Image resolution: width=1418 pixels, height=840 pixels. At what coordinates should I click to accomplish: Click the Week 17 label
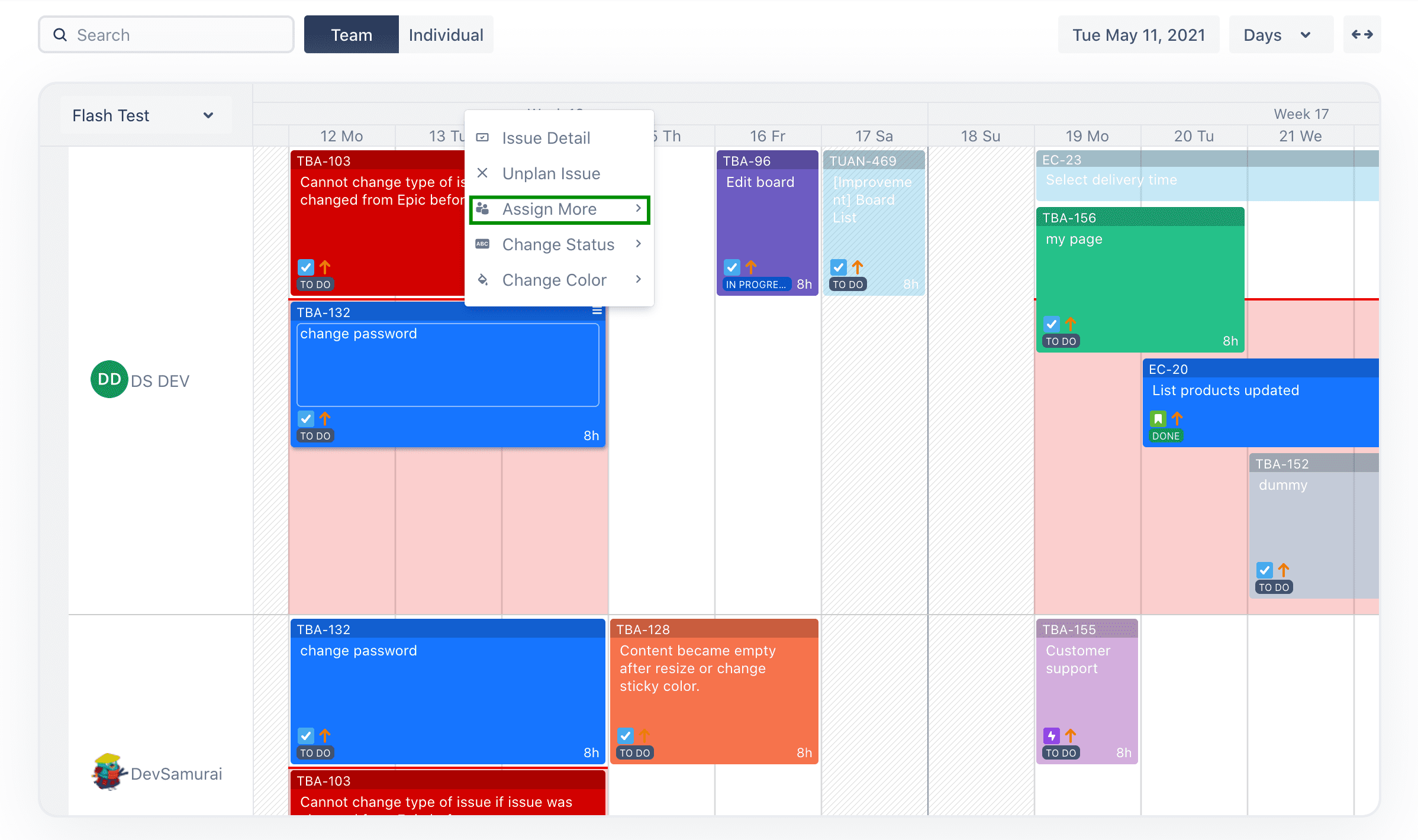(1301, 114)
